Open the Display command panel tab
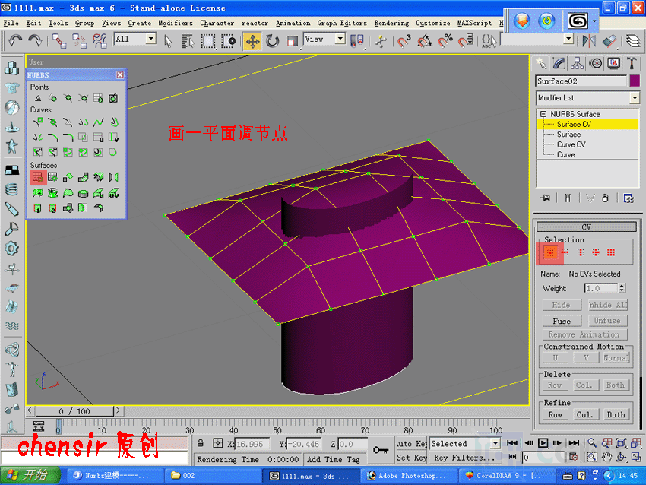This screenshot has width=646, height=485. click(613, 63)
